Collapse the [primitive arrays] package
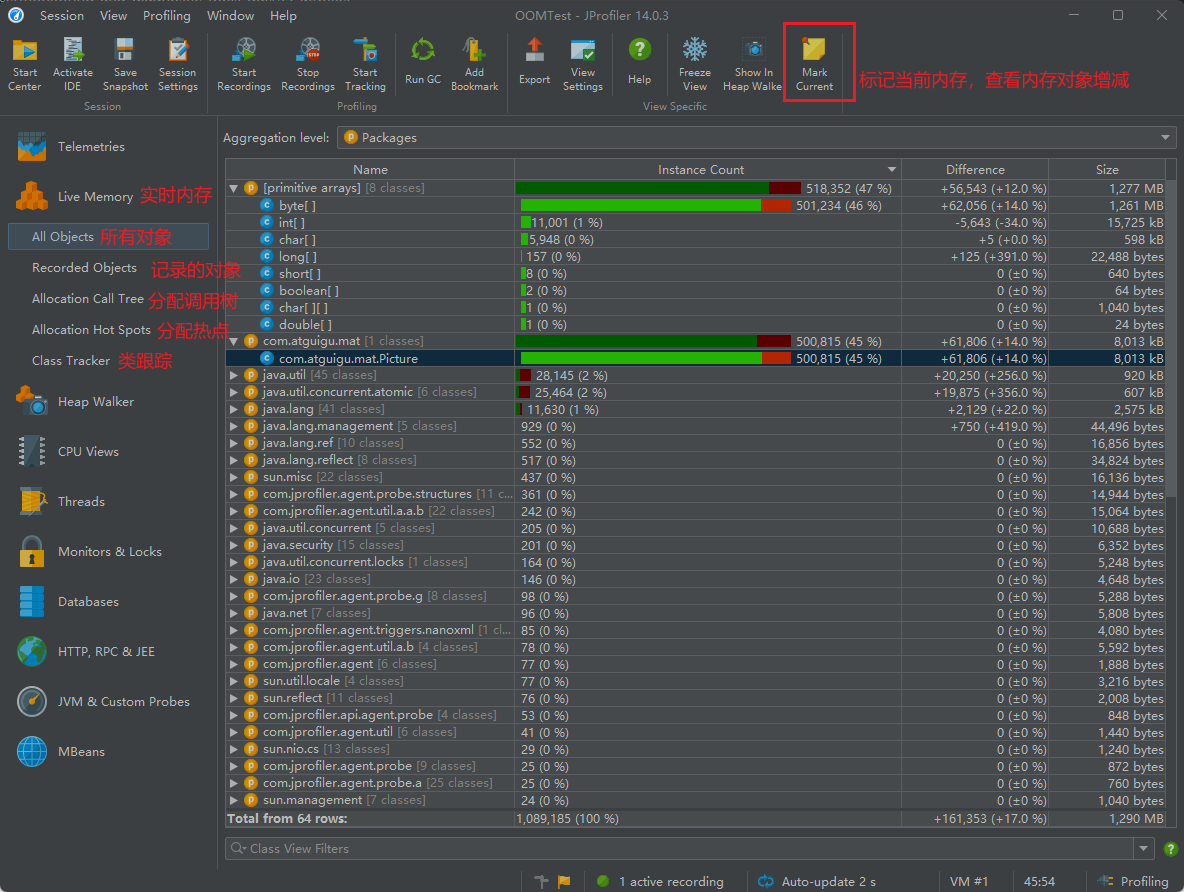1184x892 pixels. [234, 188]
